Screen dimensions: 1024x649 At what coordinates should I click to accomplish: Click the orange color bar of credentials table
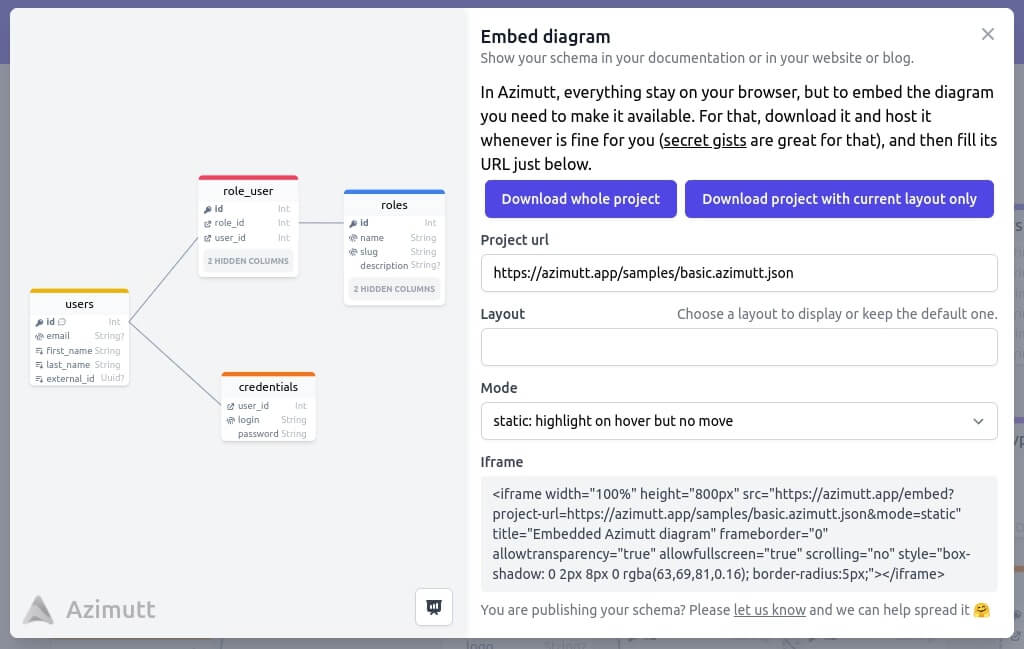click(x=268, y=375)
